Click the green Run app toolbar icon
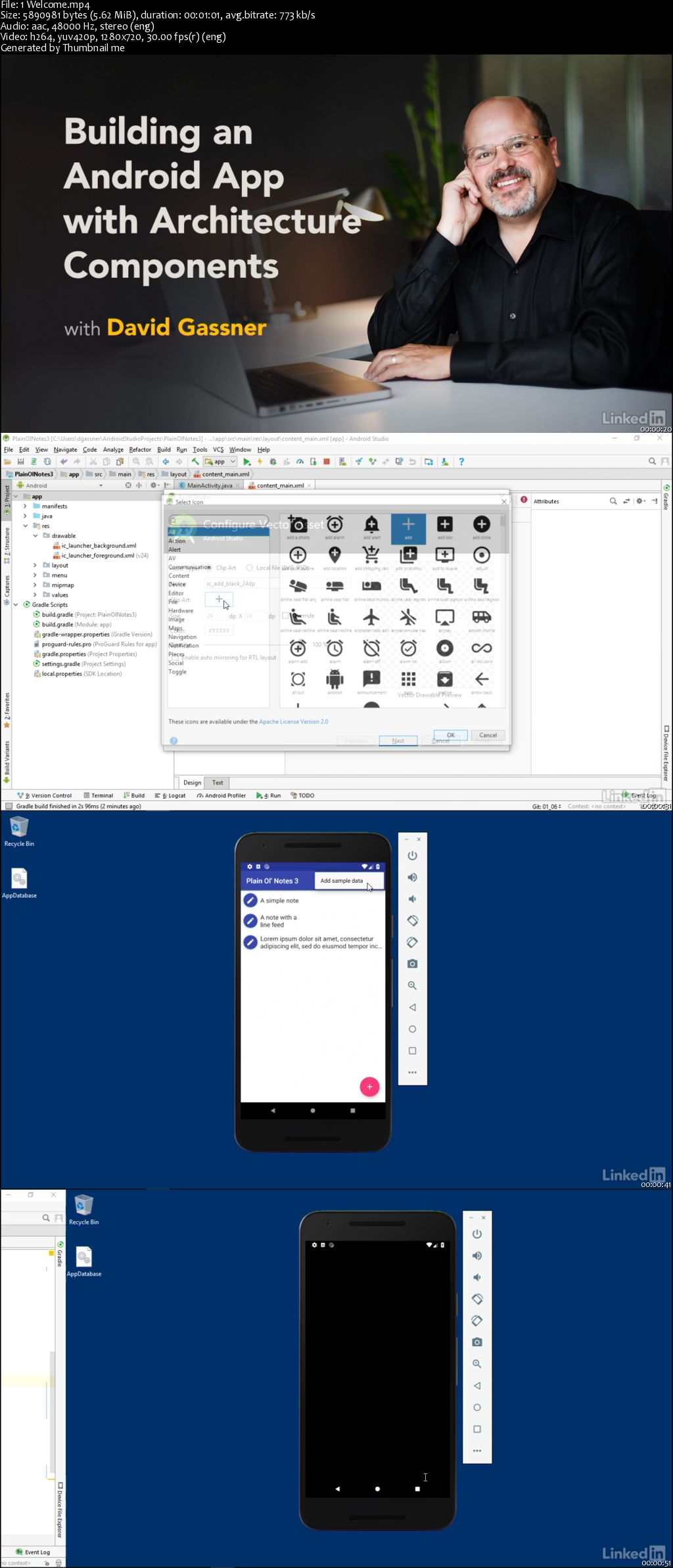Image resolution: width=673 pixels, height=1568 pixels. (x=247, y=462)
